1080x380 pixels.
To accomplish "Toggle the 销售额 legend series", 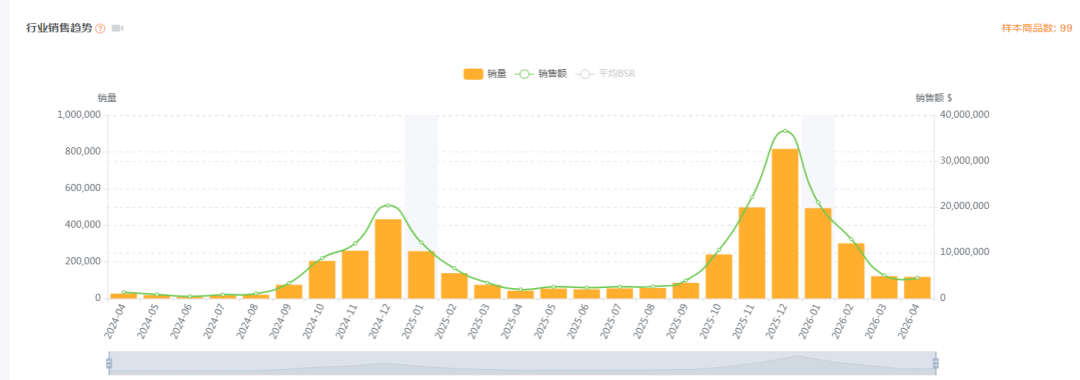I will coord(541,74).
